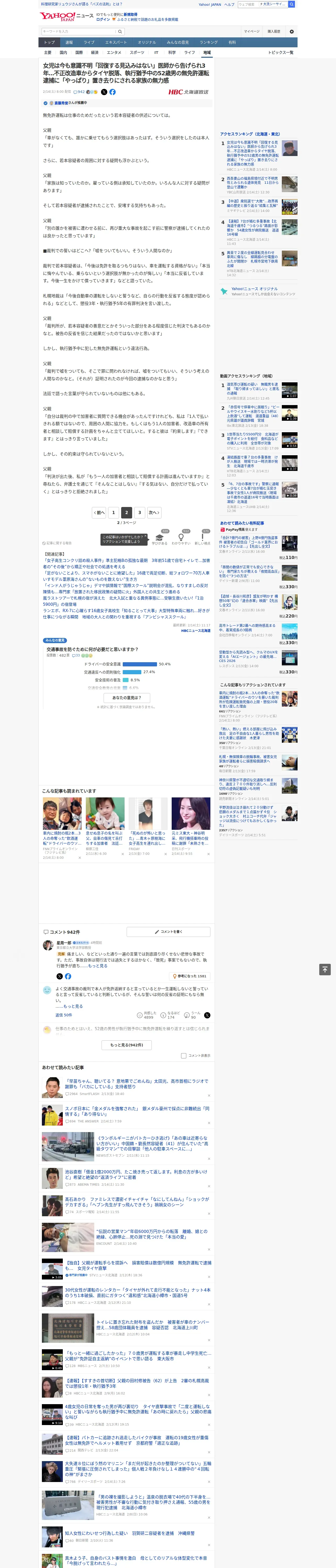Click the Yahoo! JAPAN news logo
336x1568 pixels.
66,16
